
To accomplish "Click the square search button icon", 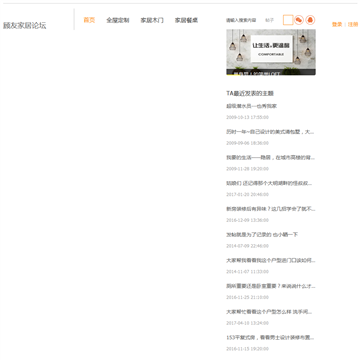I will 288,20.
